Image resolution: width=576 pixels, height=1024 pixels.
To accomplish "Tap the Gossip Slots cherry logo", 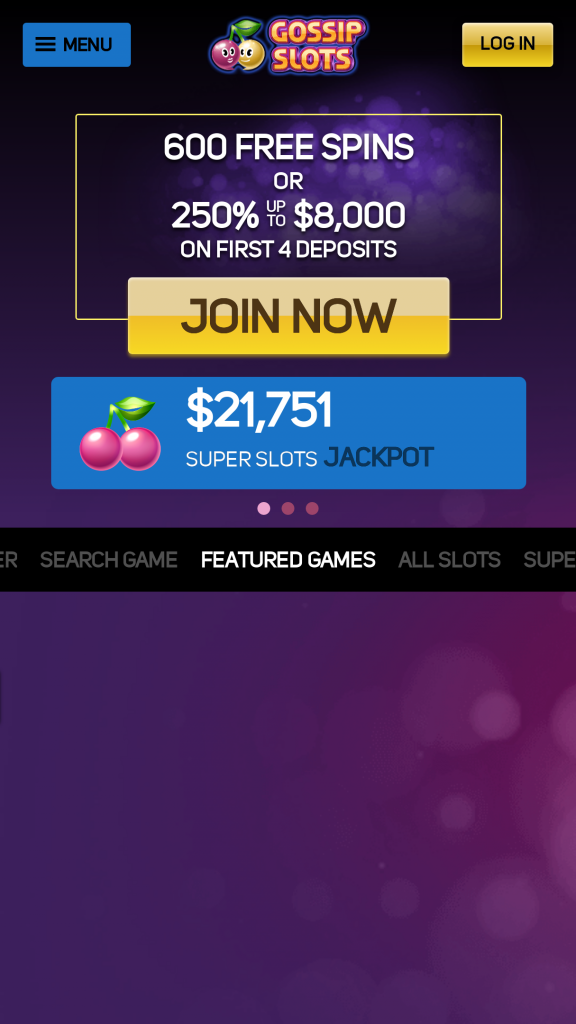I will (x=288, y=44).
